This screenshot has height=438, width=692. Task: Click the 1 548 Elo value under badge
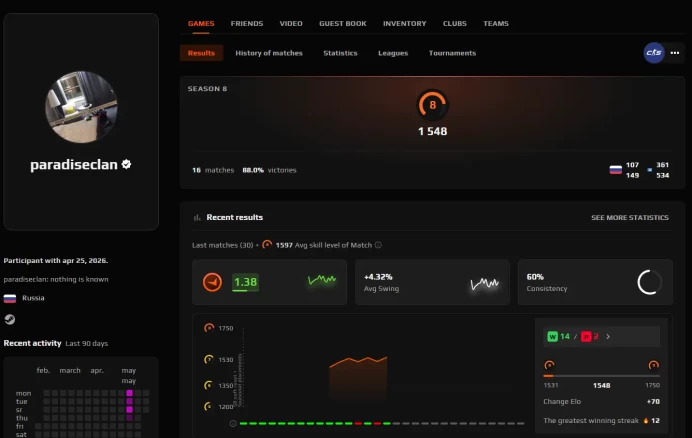(x=432, y=132)
